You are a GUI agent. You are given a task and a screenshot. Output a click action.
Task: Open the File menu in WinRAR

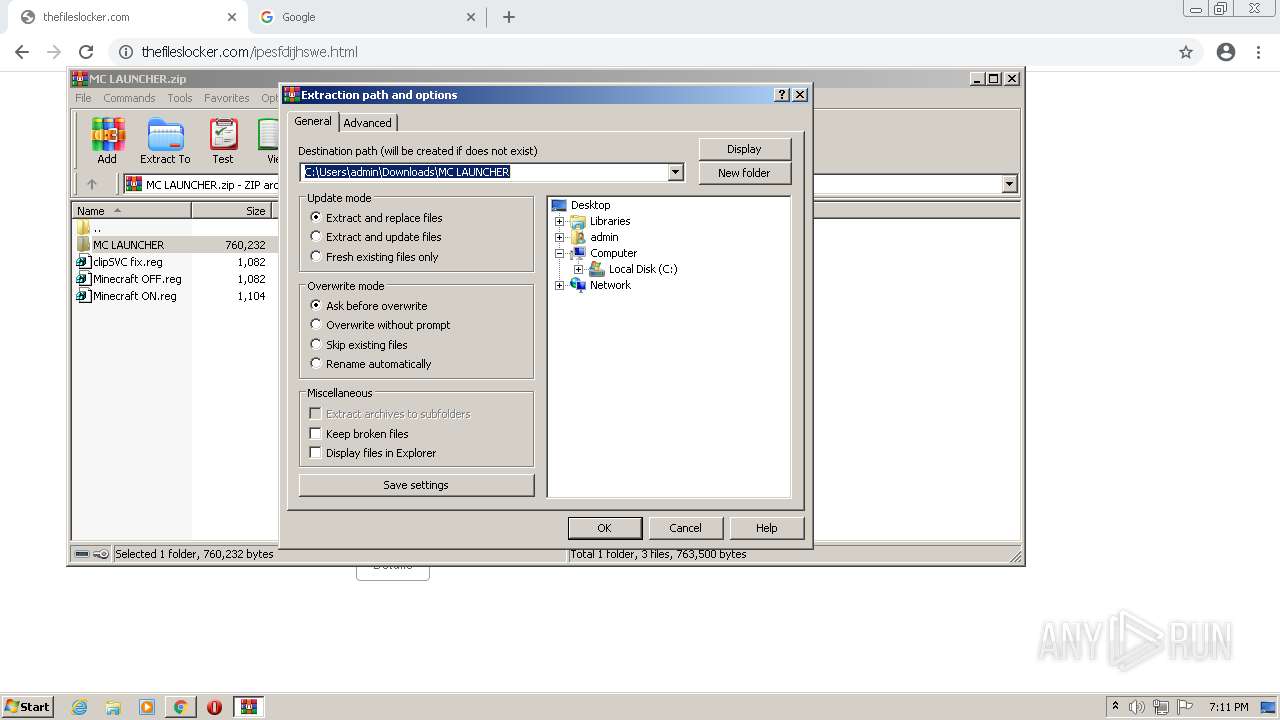tap(83, 98)
